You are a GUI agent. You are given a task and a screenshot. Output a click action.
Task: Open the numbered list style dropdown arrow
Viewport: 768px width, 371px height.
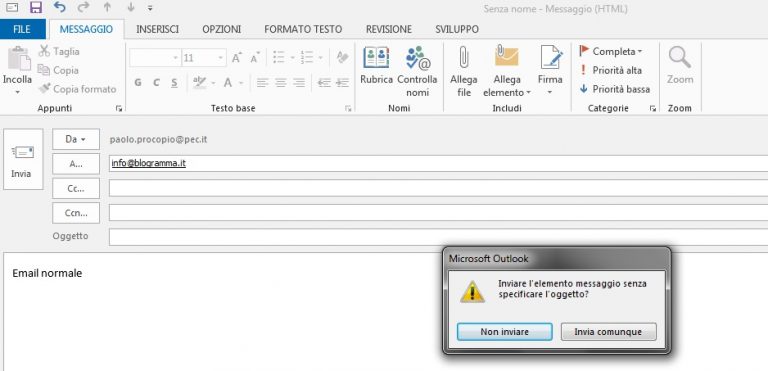coord(320,58)
